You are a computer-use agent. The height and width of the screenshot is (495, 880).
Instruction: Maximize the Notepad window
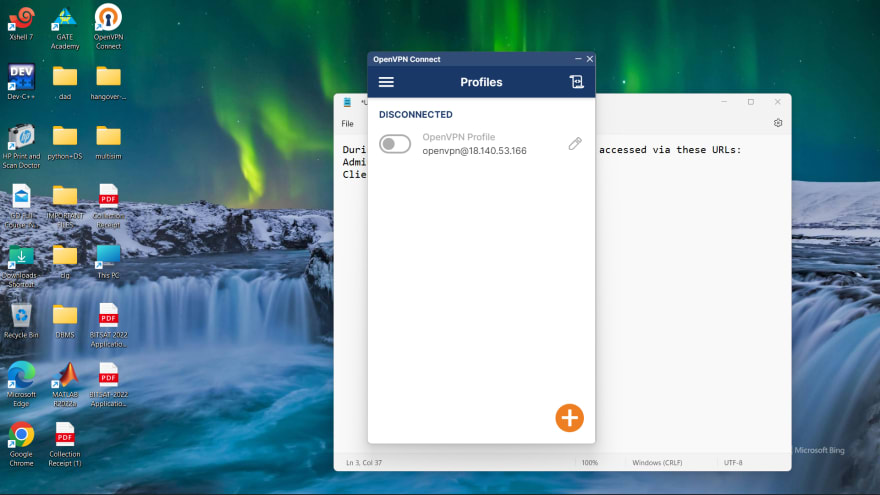coord(751,102)
